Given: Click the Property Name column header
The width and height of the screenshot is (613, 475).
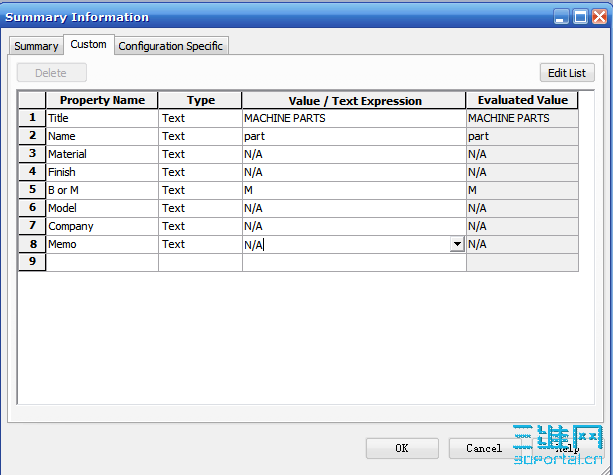Looking at the screenshot, I should 102,100.
